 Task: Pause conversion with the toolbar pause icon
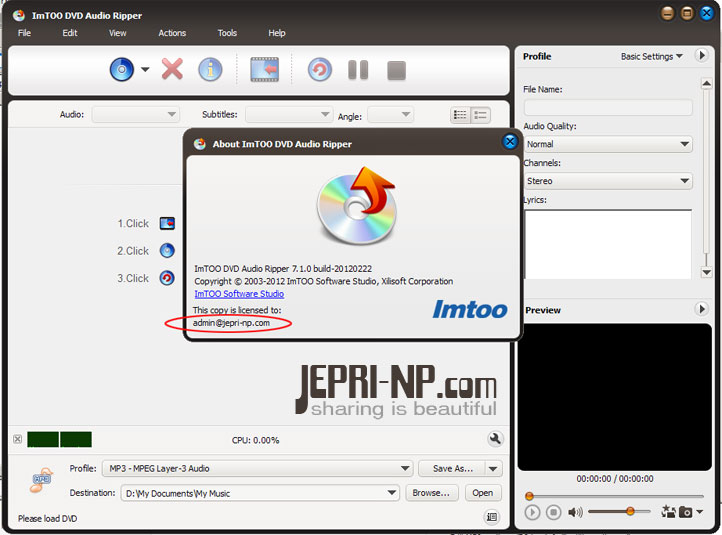click(358, 70)
